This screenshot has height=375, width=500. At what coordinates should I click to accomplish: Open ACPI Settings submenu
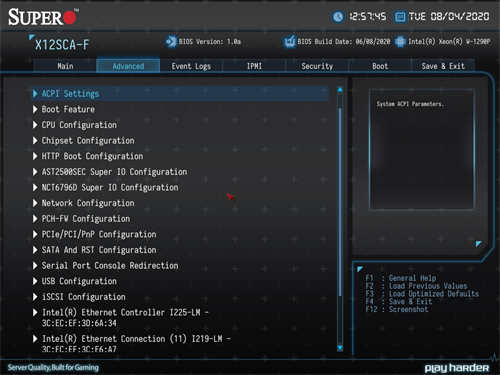click(x=180, y=93)
